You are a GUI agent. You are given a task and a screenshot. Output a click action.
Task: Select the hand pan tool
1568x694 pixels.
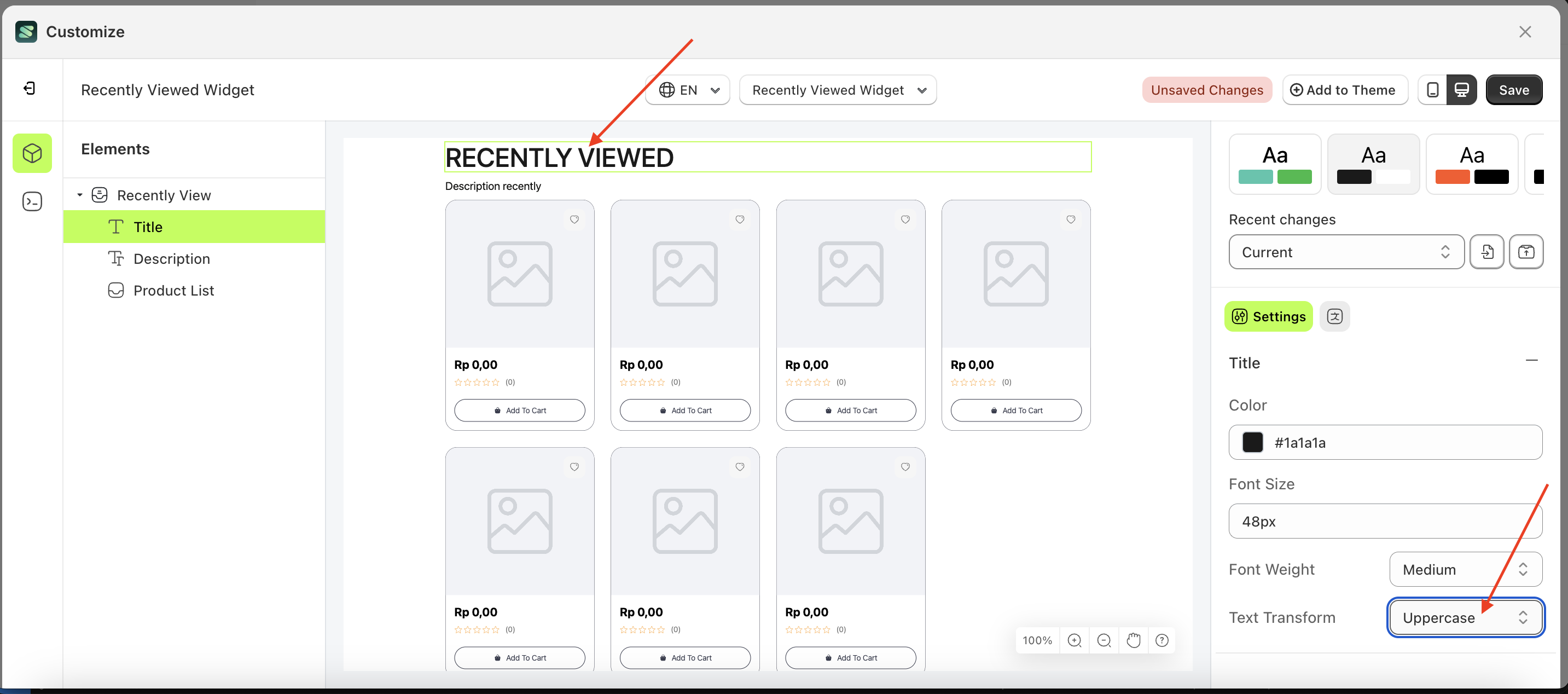click(x=1133, y=640)
